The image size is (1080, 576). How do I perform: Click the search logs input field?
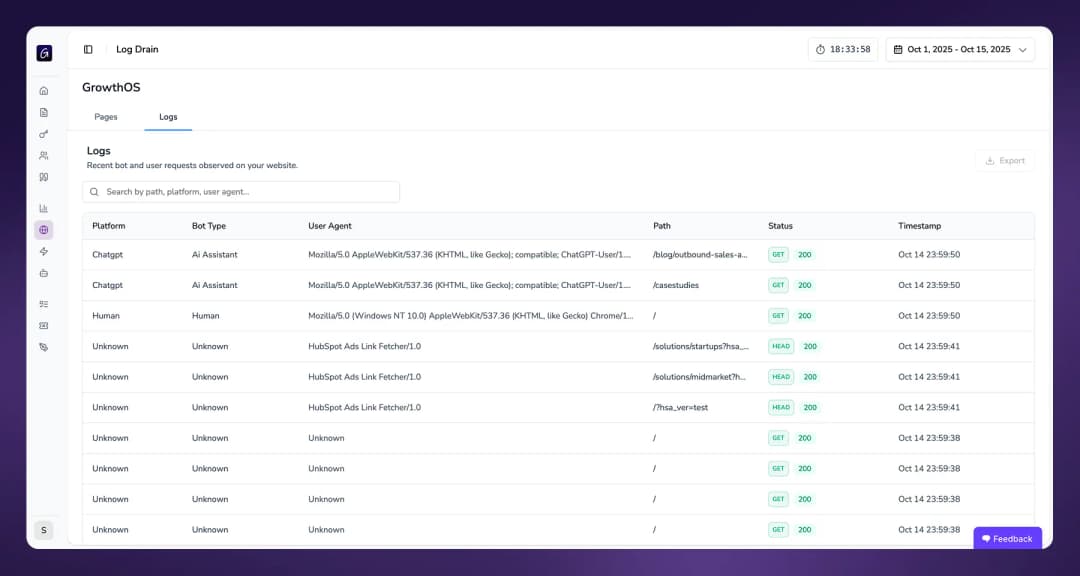(240, 191)
